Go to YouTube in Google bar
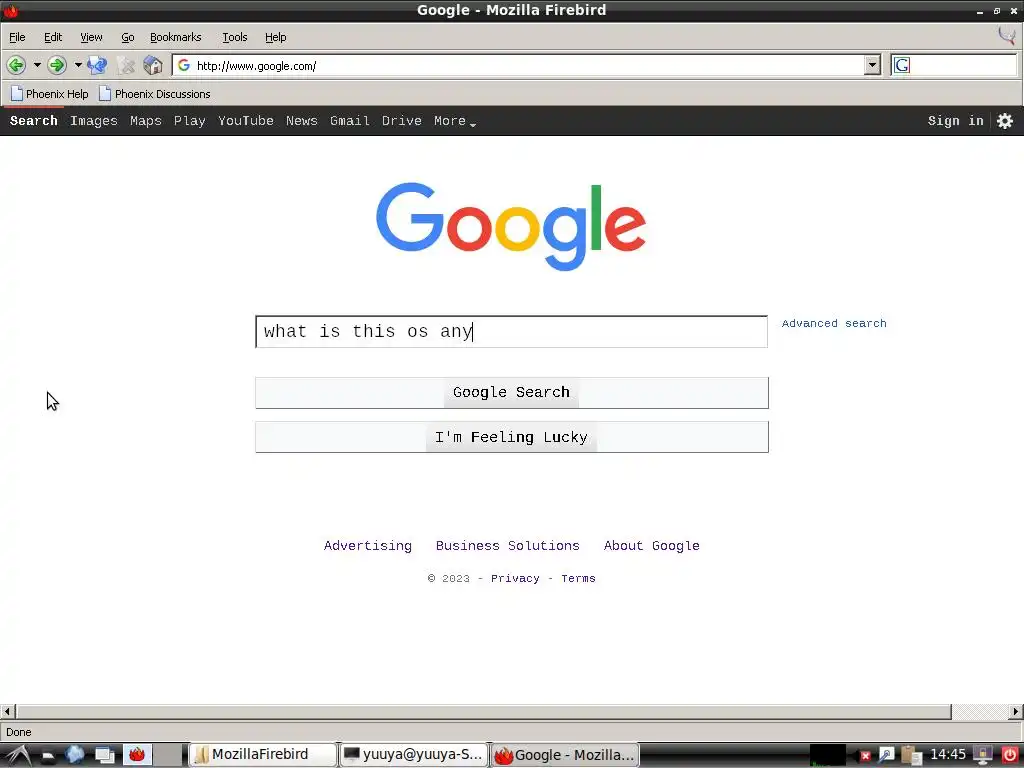 [246, 121]
